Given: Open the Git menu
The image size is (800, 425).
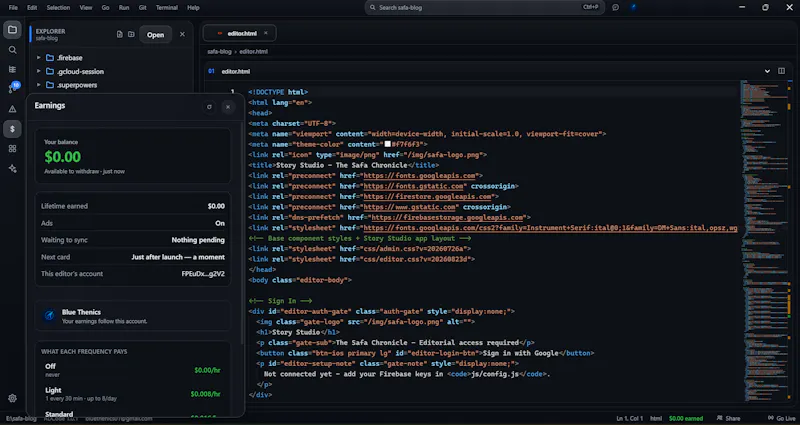Looking at the screenshot, I should pos(143,8).
